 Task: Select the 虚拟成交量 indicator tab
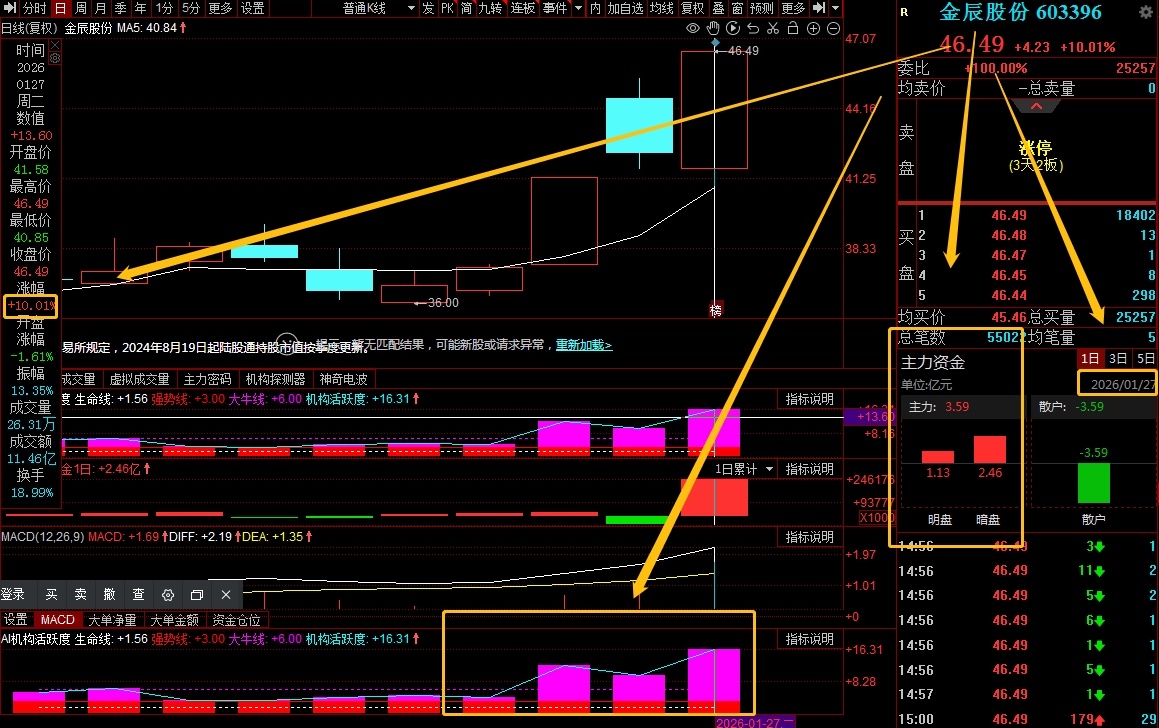[140, 379]
